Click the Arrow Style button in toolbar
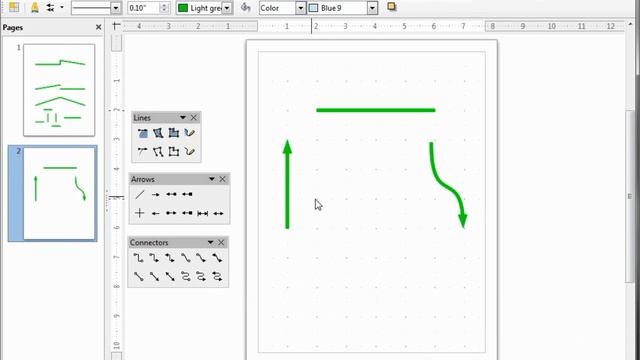640x360 pixels. point(51,7)
